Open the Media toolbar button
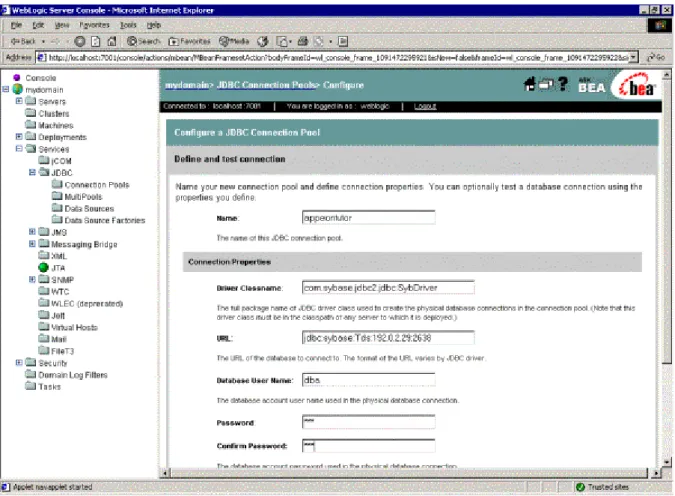This screenshot has width=675, height=496. [234, 41]
